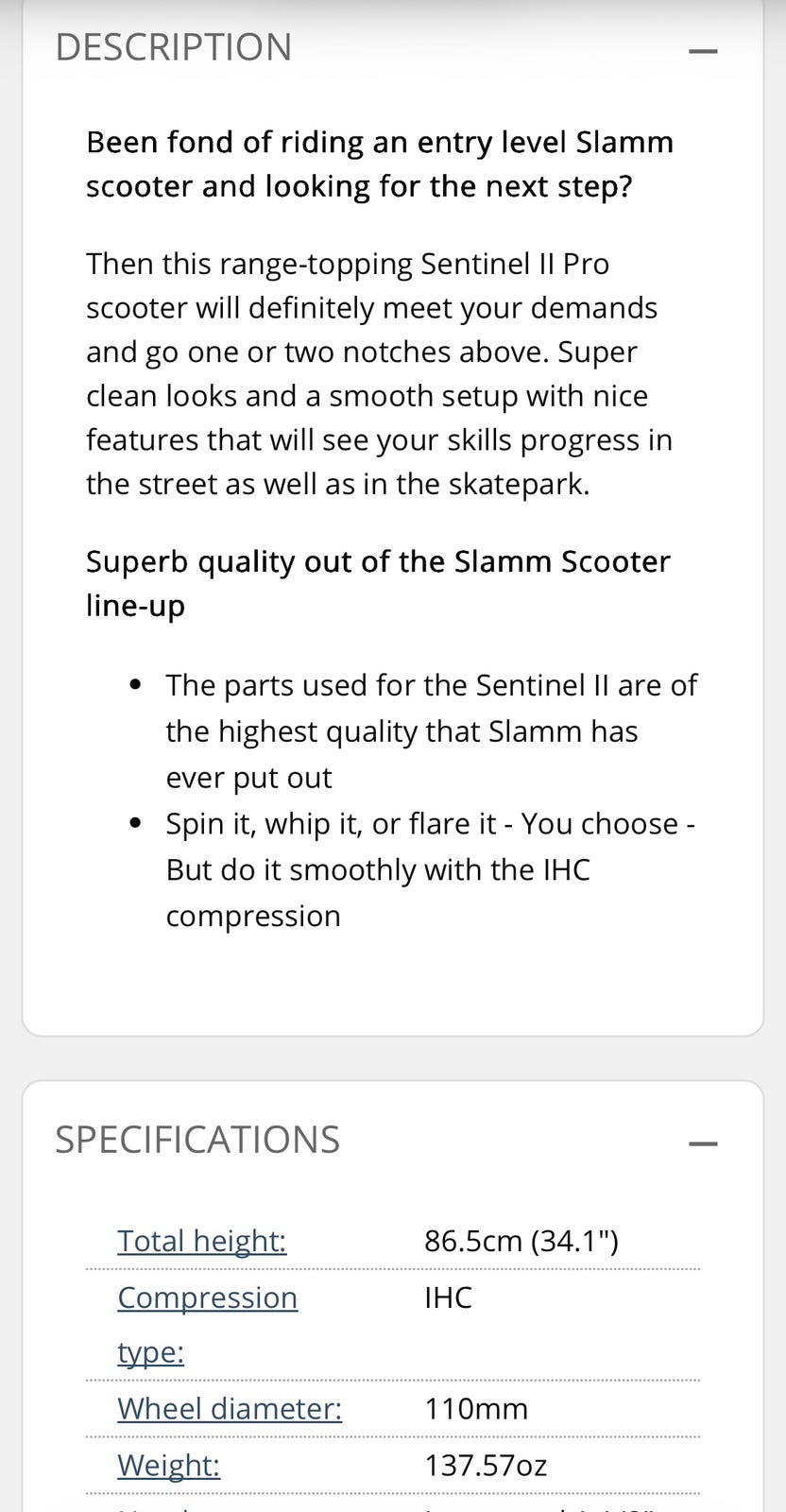Open the Weight specification link
Viewport: 786px width, 1512px height.
point(168,1465)
